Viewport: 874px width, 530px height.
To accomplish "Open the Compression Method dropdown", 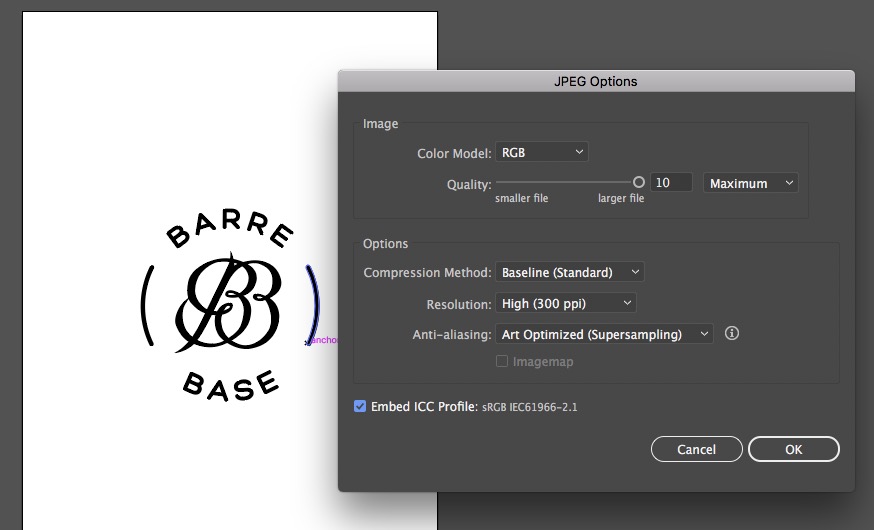I will coord(570,272).
